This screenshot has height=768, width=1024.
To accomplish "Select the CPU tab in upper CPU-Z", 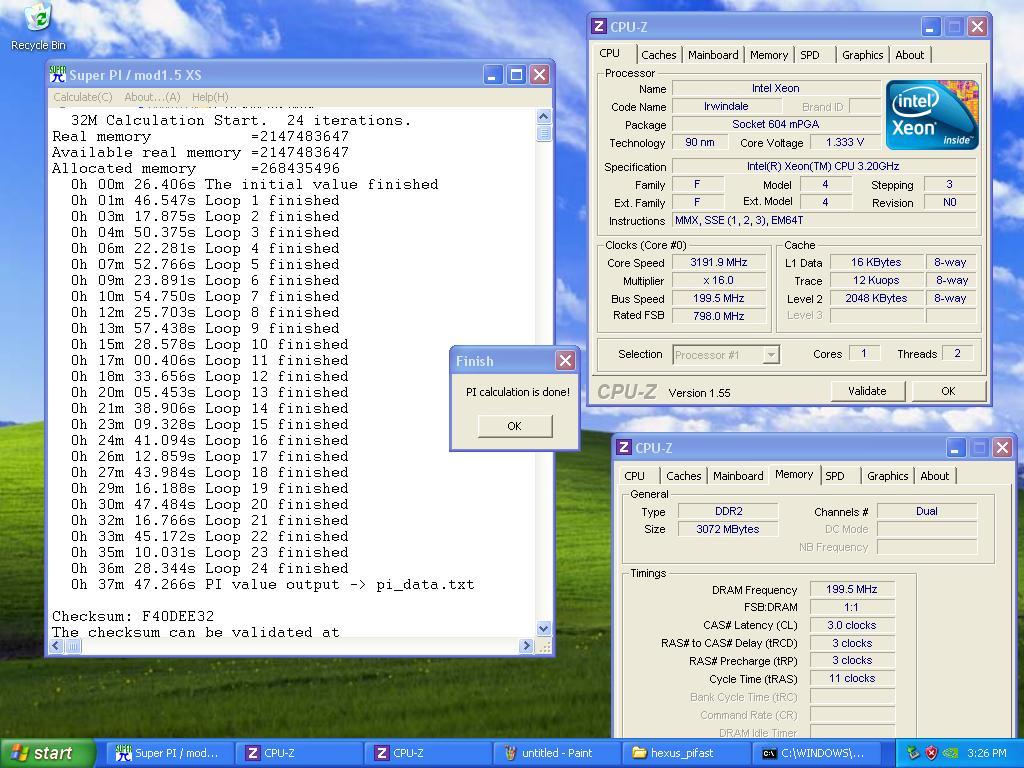I will tap(609, 54).
